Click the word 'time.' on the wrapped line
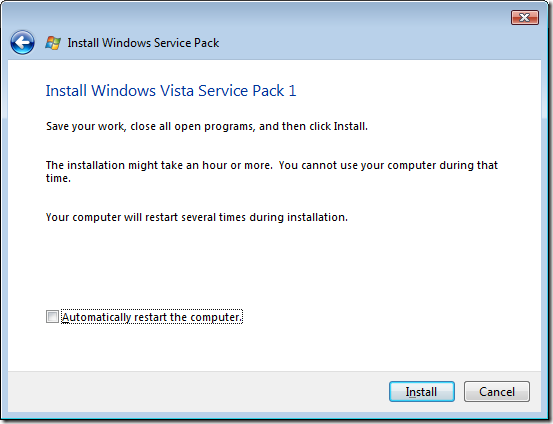 [58, 178]
